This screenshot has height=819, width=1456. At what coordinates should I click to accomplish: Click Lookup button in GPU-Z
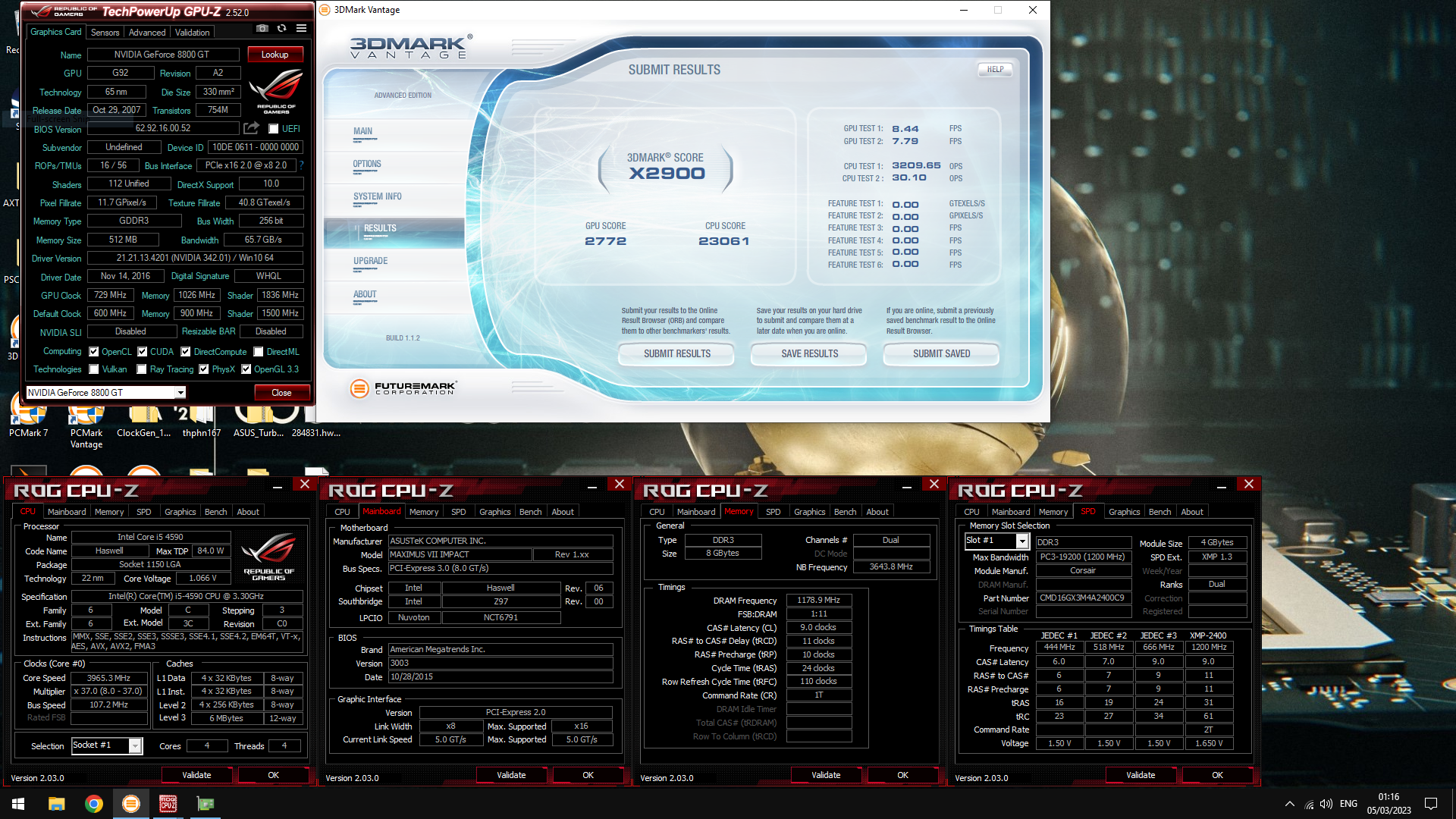[x=275, y=55]
